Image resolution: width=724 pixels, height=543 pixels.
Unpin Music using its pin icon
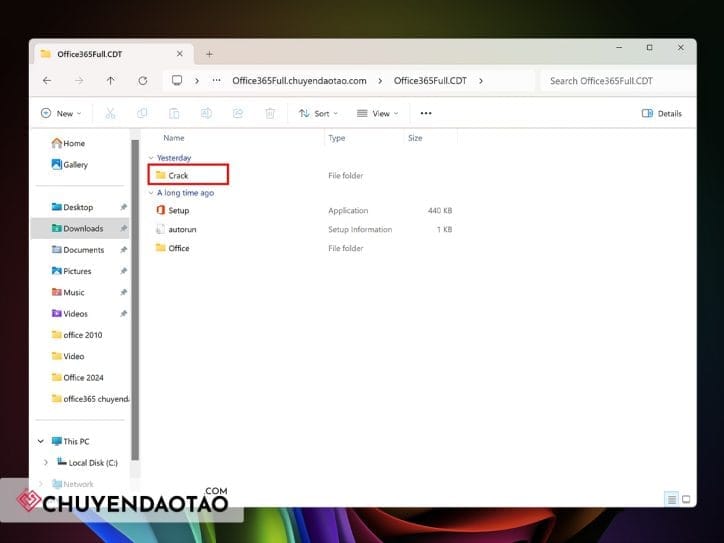[123, 292]
